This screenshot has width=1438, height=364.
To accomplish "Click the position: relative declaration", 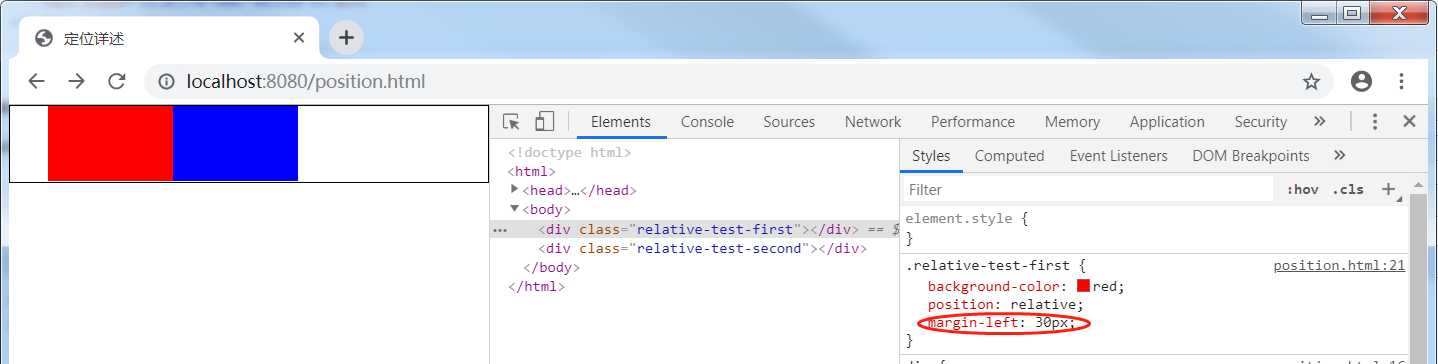I will (1006, 305).
